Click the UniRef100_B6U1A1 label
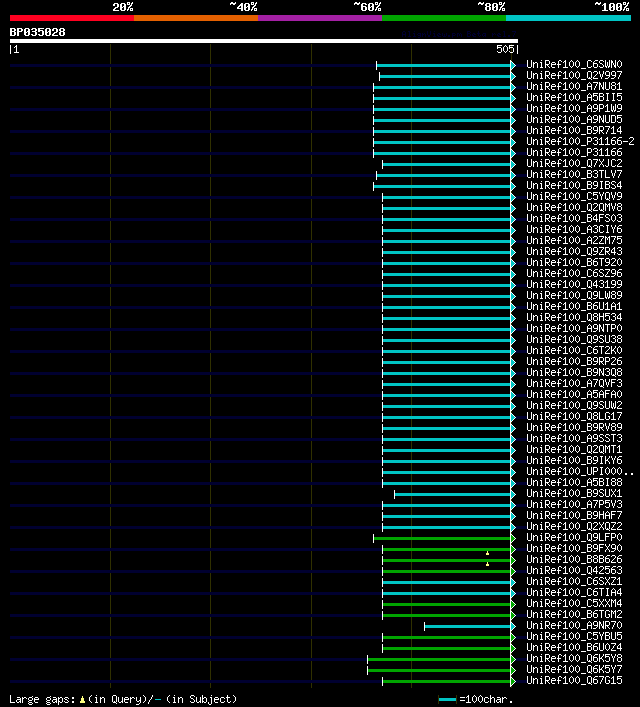Screen dimensions: 640x707 574,307
